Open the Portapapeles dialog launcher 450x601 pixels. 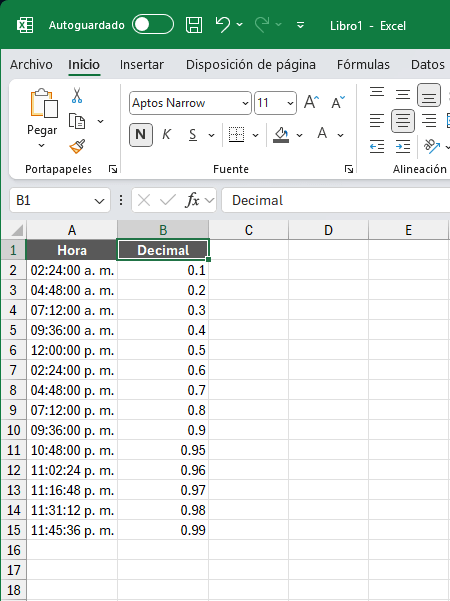point(113,169)
